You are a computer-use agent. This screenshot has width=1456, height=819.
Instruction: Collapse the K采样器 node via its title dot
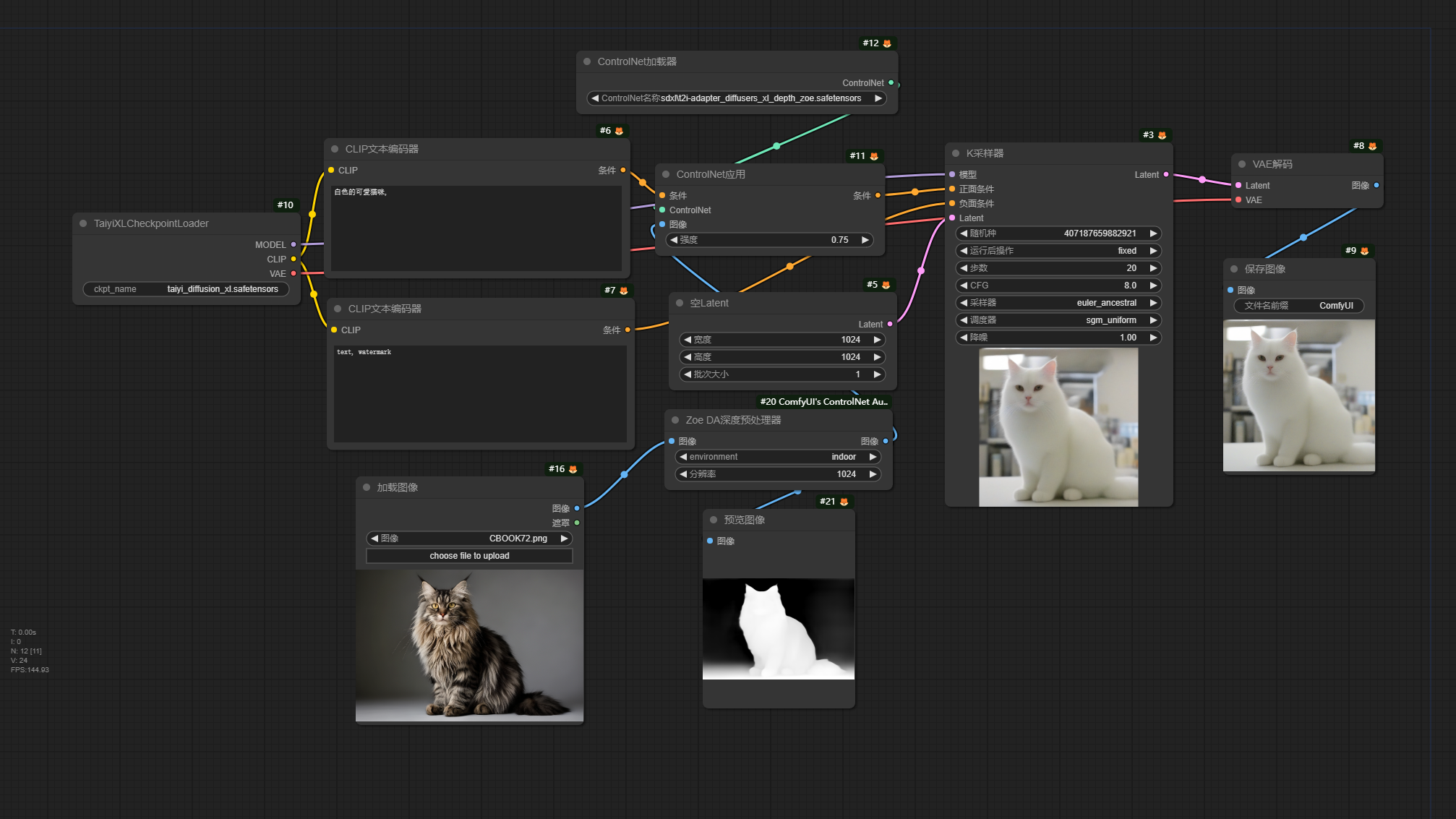pyautogui.click(x=956, y=153)
